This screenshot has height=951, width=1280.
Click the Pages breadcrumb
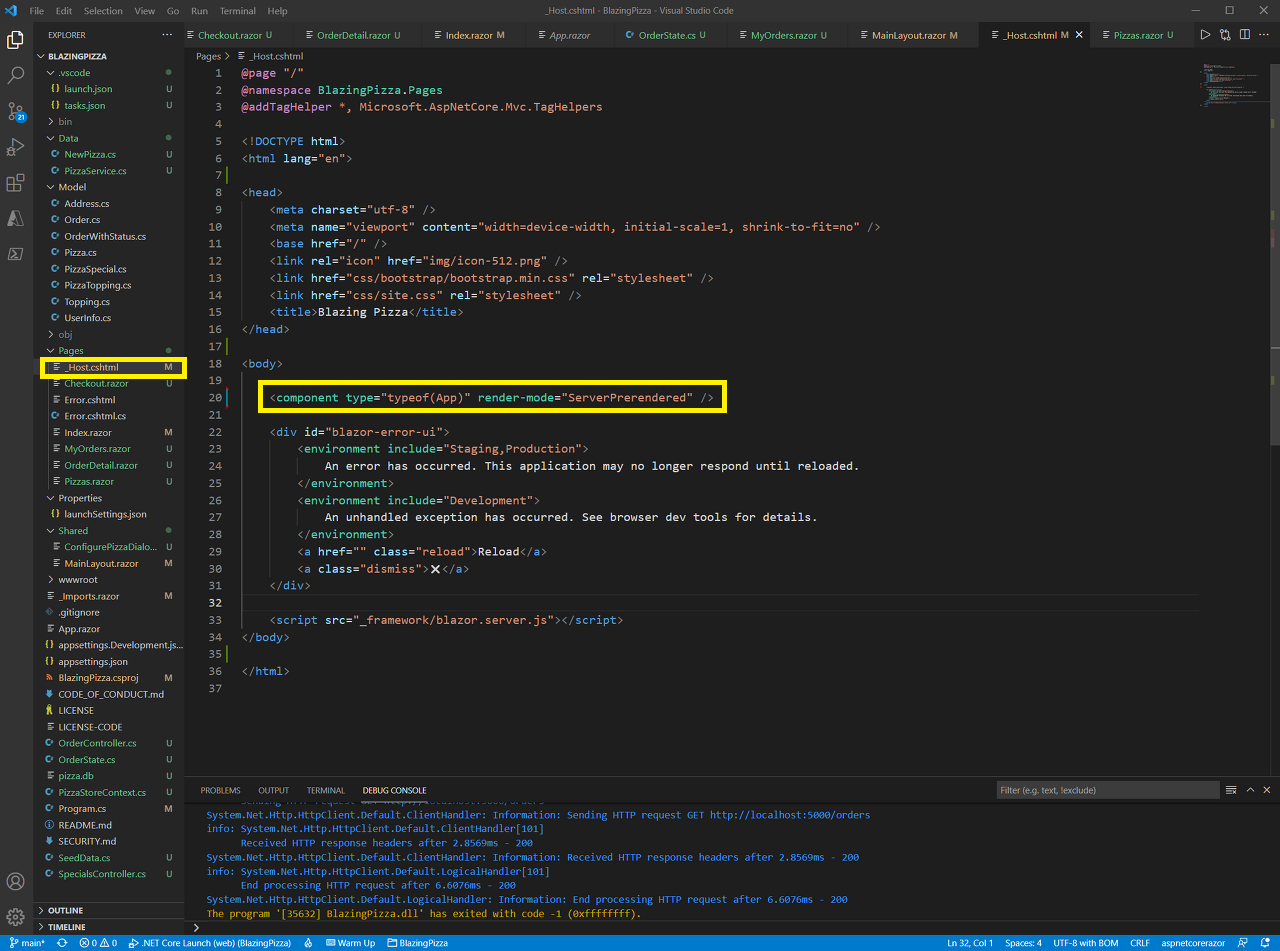[x=208, y=57]
